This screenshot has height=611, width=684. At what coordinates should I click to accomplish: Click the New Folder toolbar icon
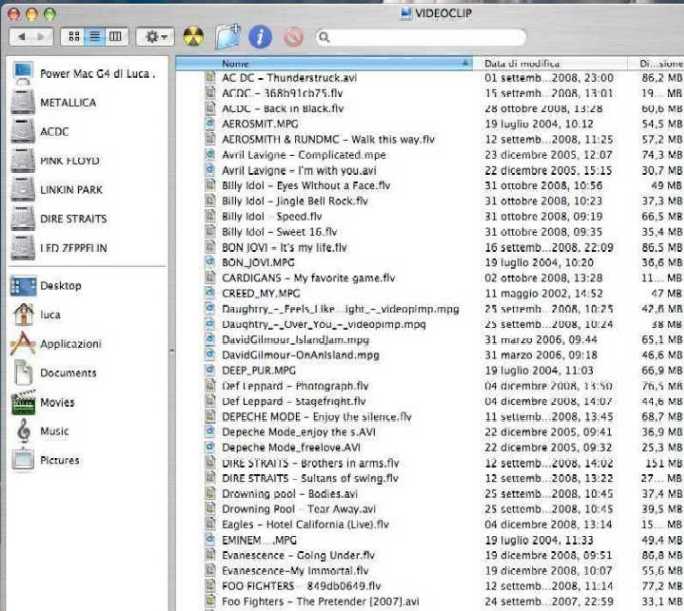pos(228,36)
